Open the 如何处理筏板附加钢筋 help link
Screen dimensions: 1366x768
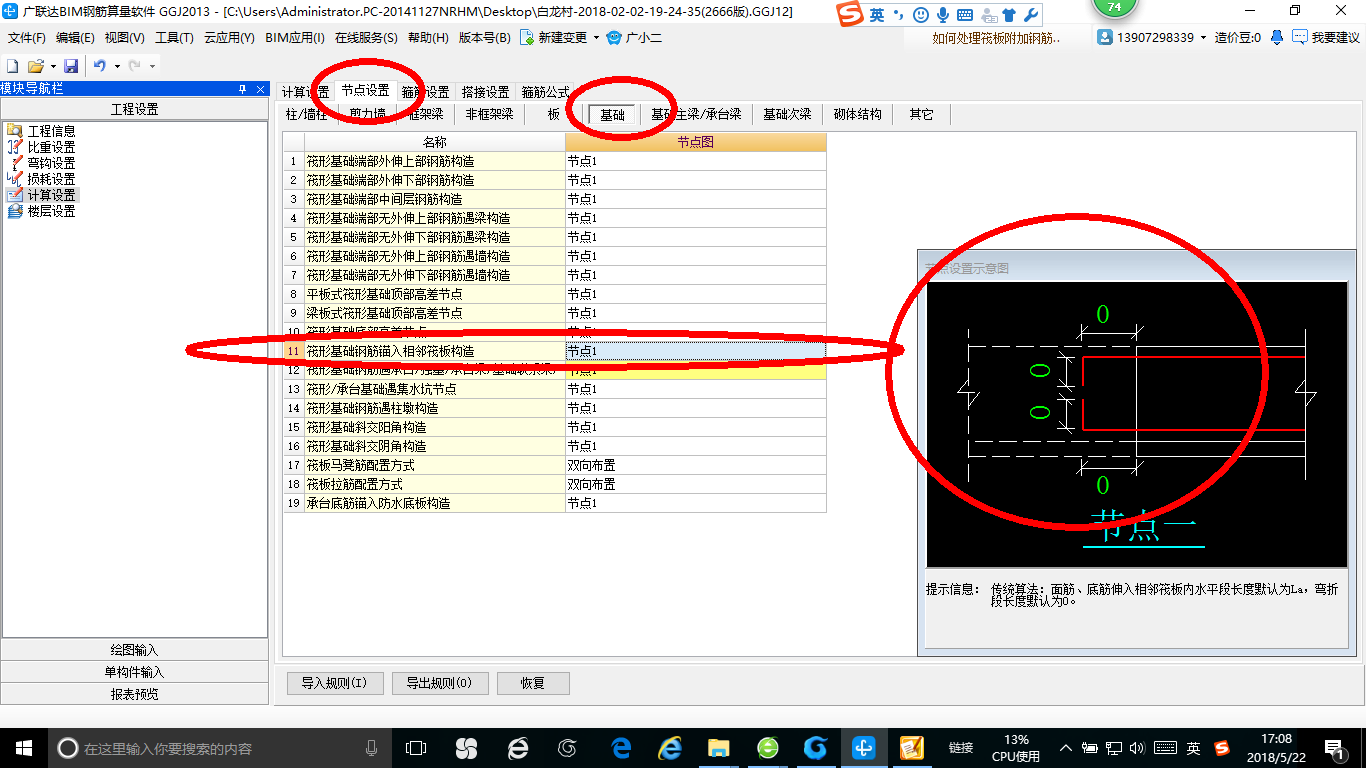pos(996,38)
